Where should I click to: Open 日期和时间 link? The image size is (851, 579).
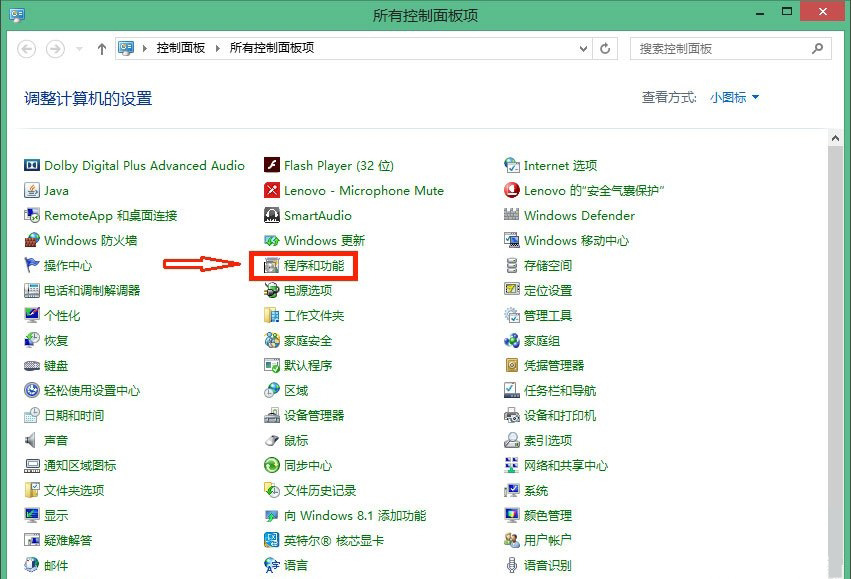pyautogui.click(x=74, y=416)
